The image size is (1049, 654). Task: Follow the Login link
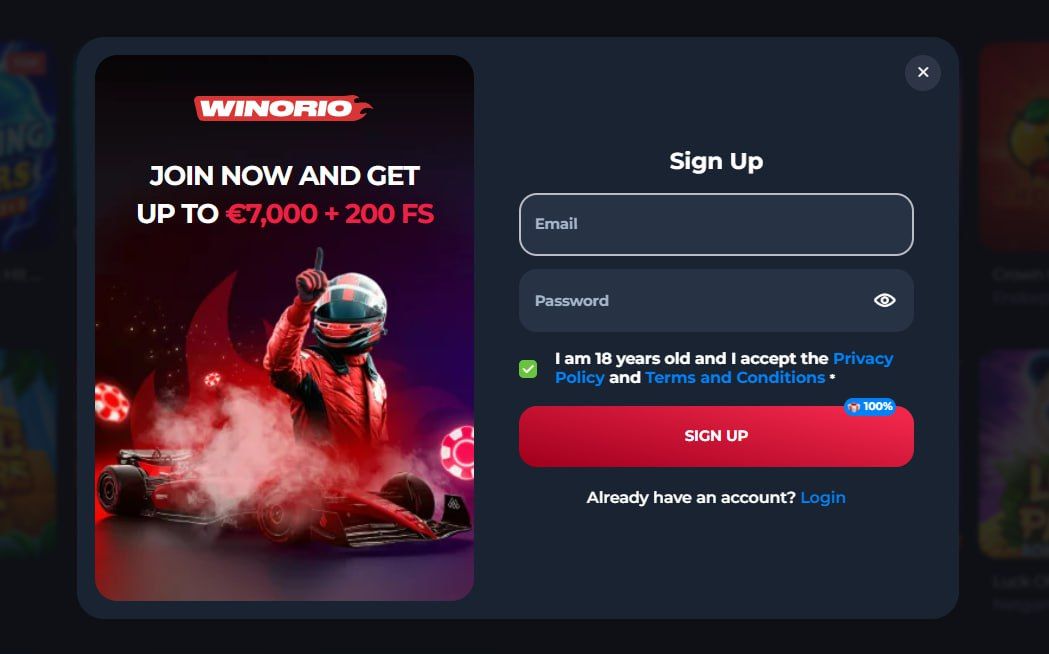pyautogui.click(x=823, y=498)
